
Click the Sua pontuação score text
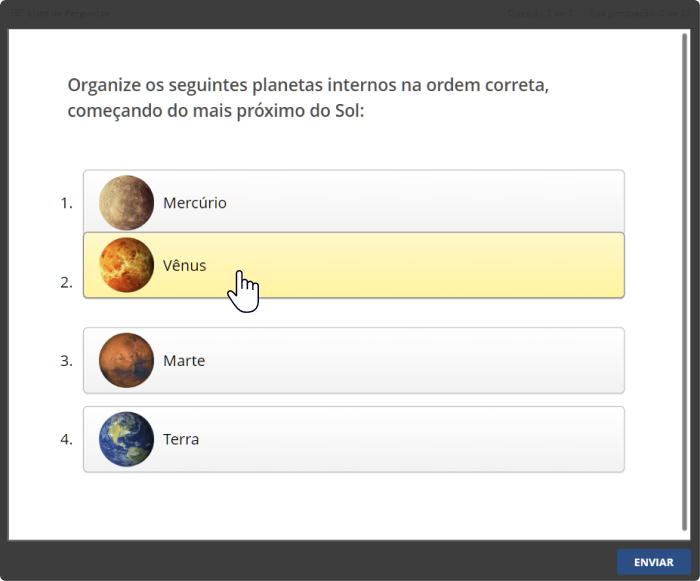coord(640,13)
